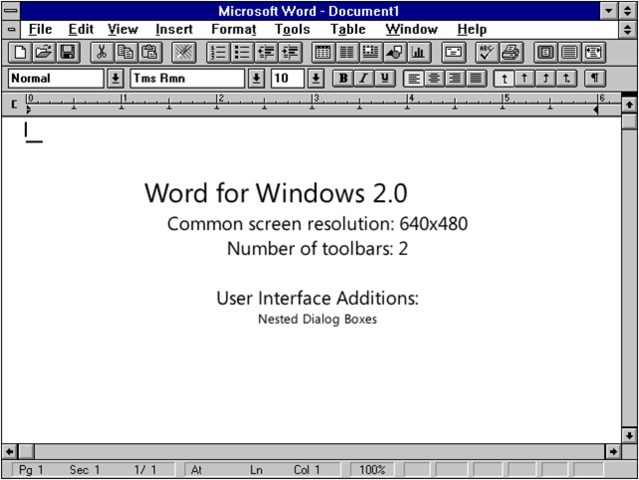This screenshot has width=639, height=480.
Task: Open the document control menu box
Action: 11,29
